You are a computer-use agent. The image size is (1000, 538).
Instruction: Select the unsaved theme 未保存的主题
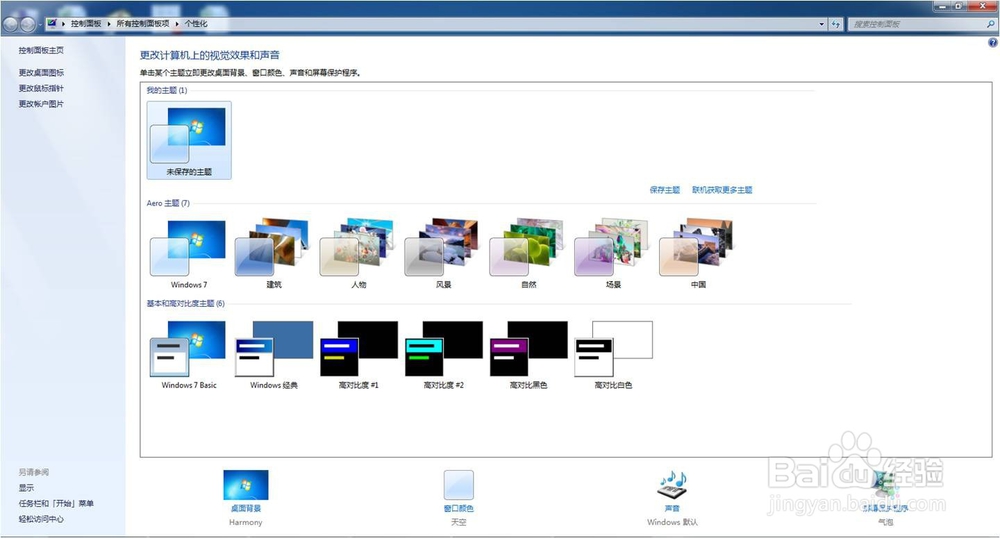click(189, 140)
